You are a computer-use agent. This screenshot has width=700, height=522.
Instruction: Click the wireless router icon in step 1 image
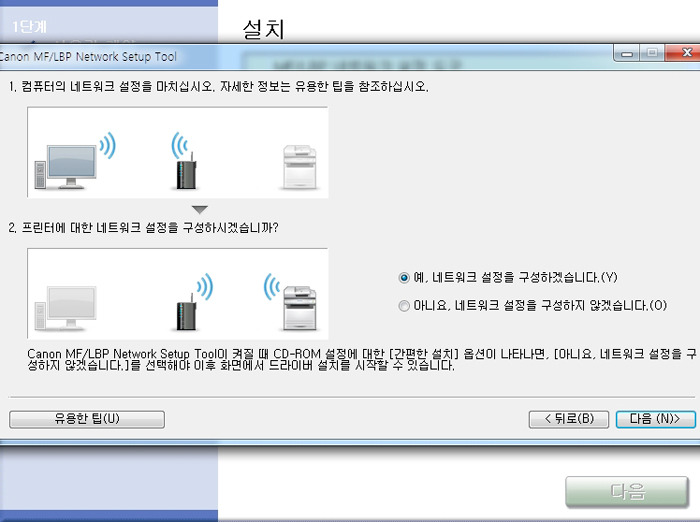[x=186, y=171]
